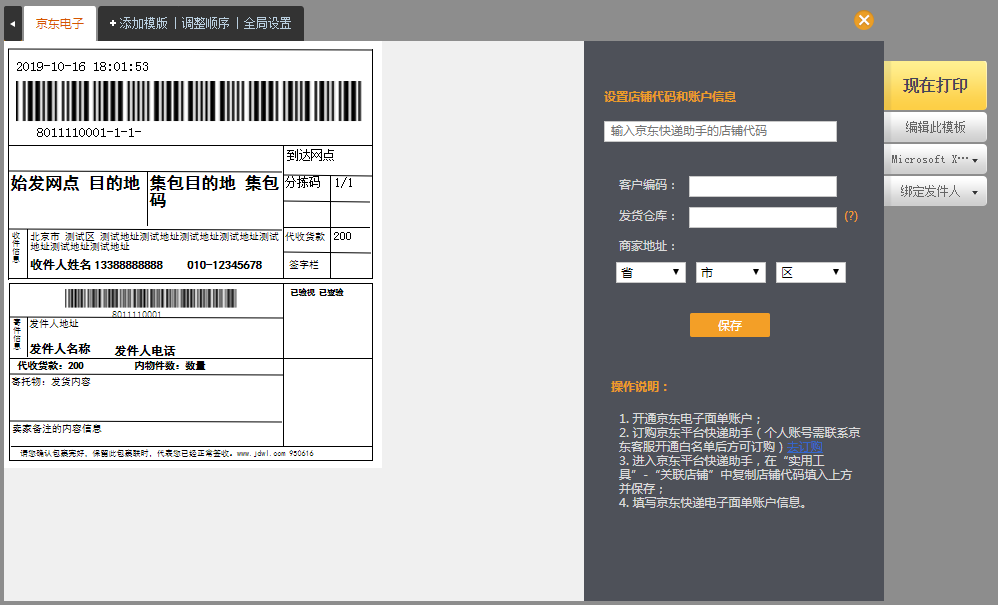Click the 发件人电话 text on label

[144, 351]
